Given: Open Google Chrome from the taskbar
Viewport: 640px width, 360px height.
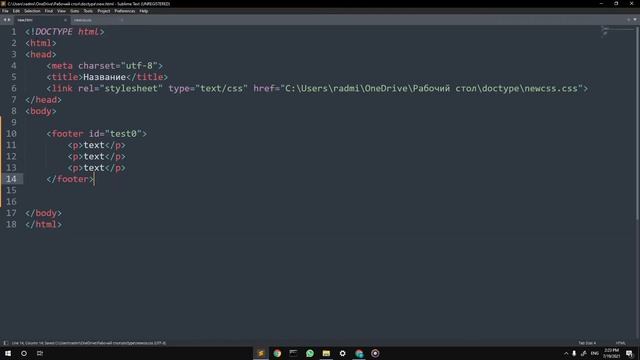Looking at the screenshot, I should pos(277,353).
